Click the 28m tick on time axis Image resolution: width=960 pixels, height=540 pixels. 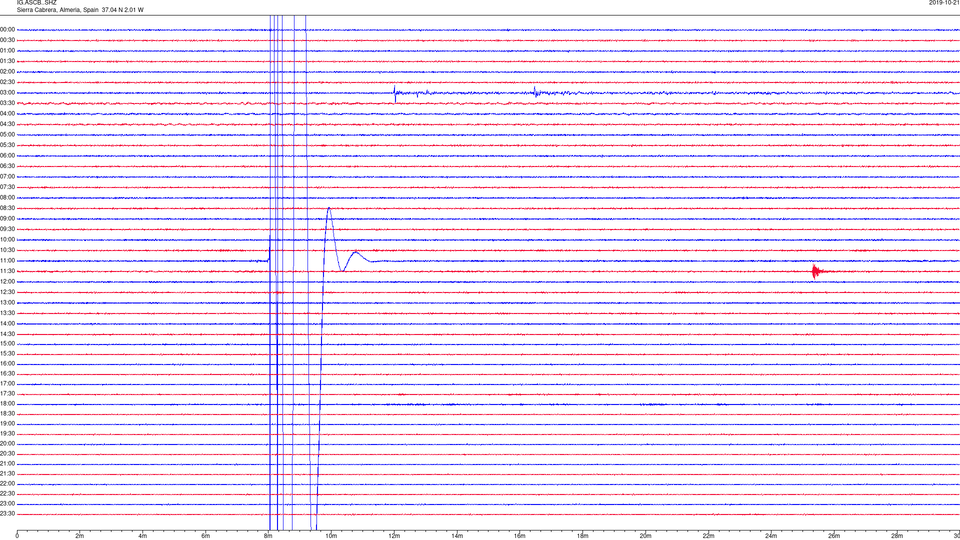coord(897,536)
